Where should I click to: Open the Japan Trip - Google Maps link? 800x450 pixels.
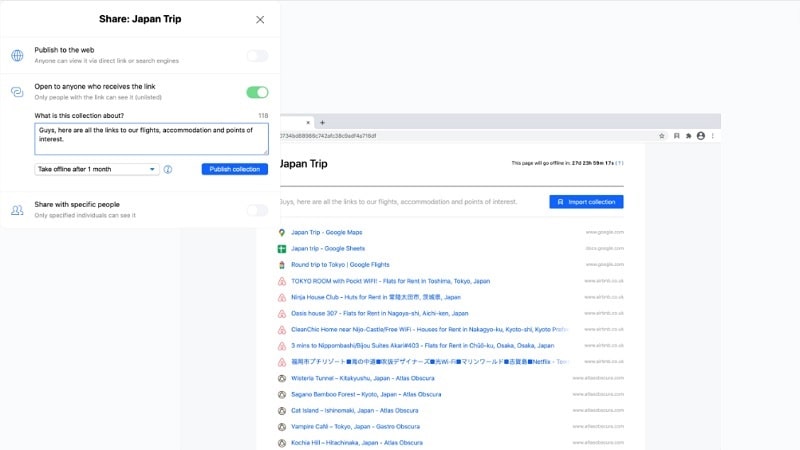coord(327,232)
